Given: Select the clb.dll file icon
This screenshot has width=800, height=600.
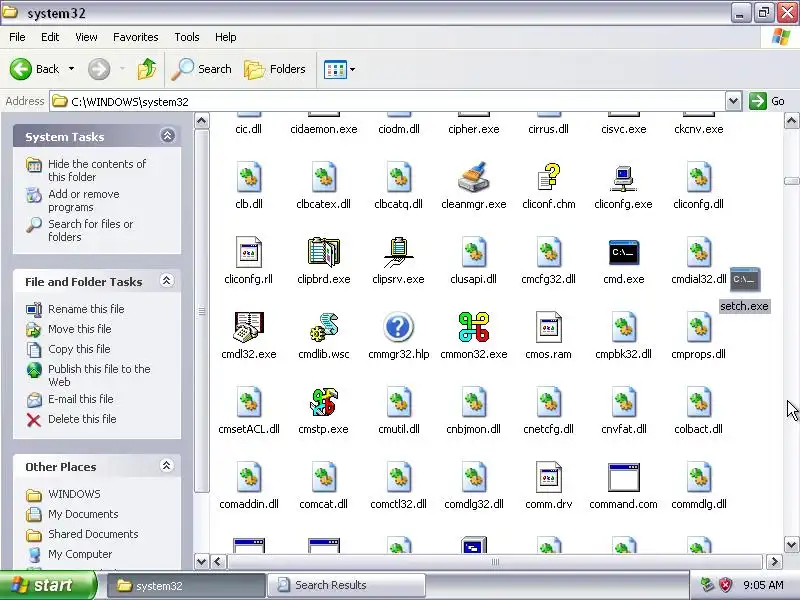Looking at the screenshot, I should coord(249,177).
